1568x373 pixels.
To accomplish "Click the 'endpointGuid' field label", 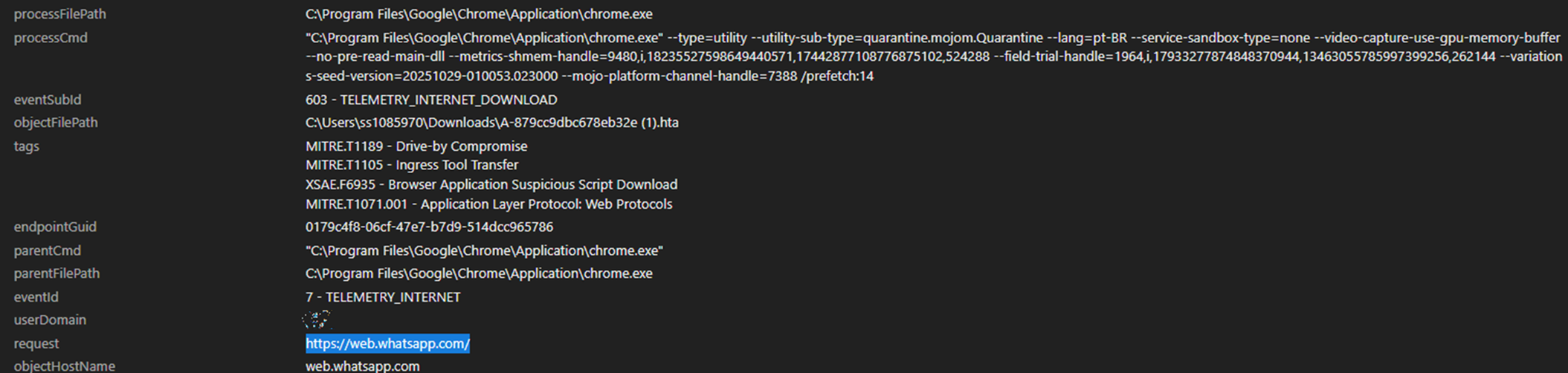I will coord(55,227).
